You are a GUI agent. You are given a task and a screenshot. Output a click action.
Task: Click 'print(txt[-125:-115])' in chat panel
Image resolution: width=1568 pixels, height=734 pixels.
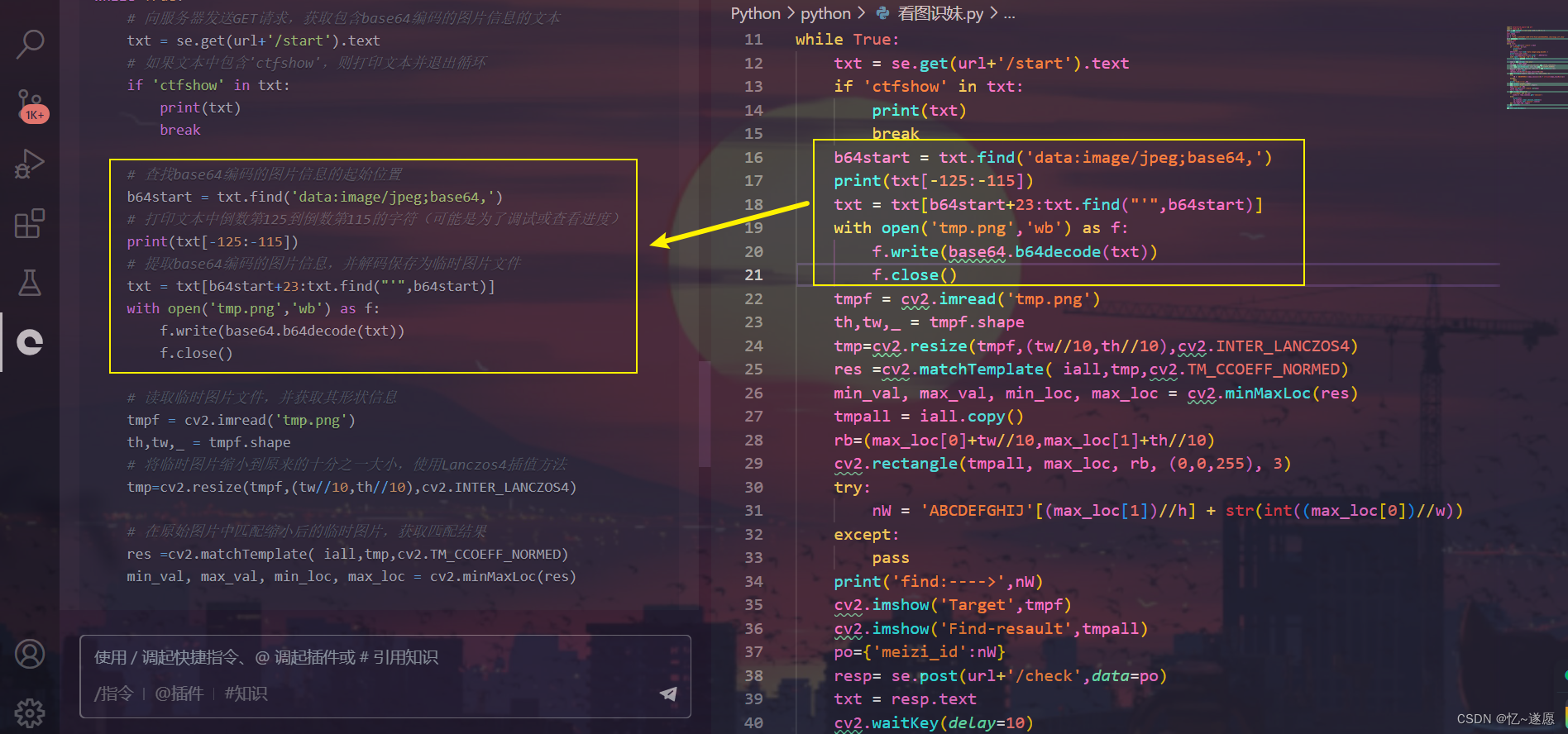coord(213,241)
